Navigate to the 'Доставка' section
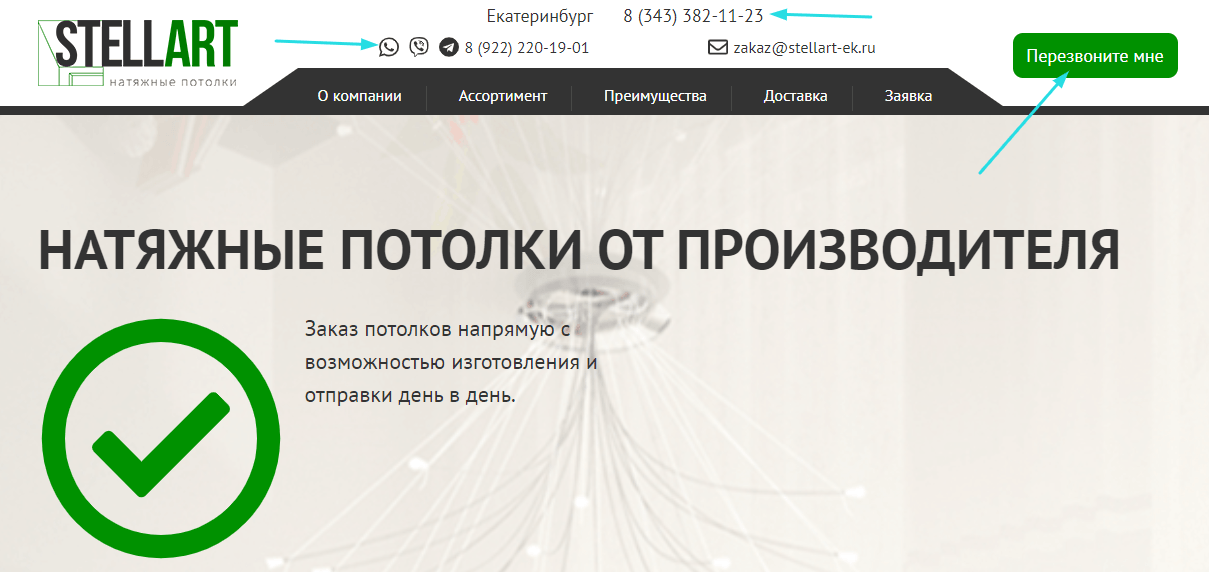 tap(795, 96)
